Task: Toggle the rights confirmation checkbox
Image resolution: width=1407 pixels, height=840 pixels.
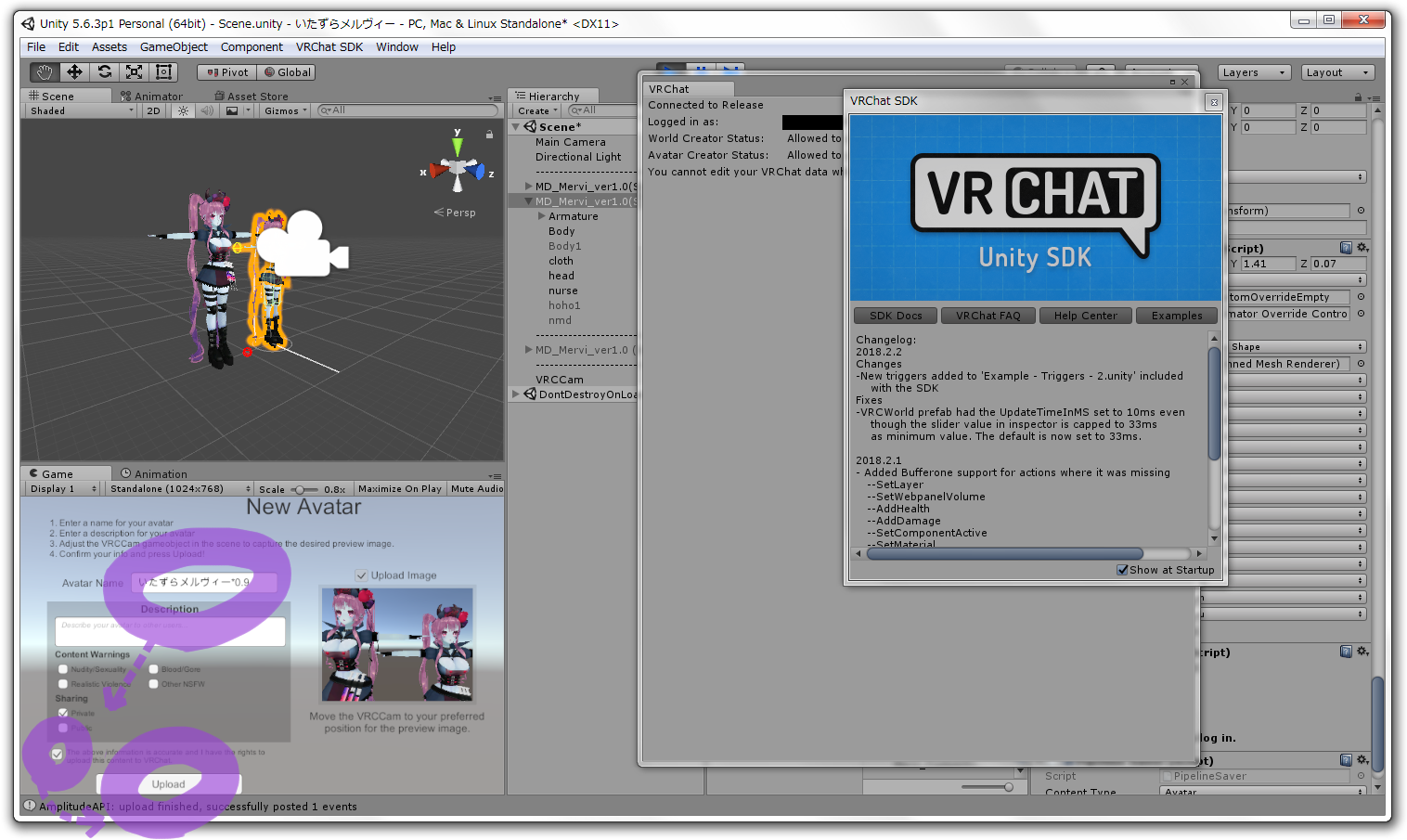Action: point(58,755)
